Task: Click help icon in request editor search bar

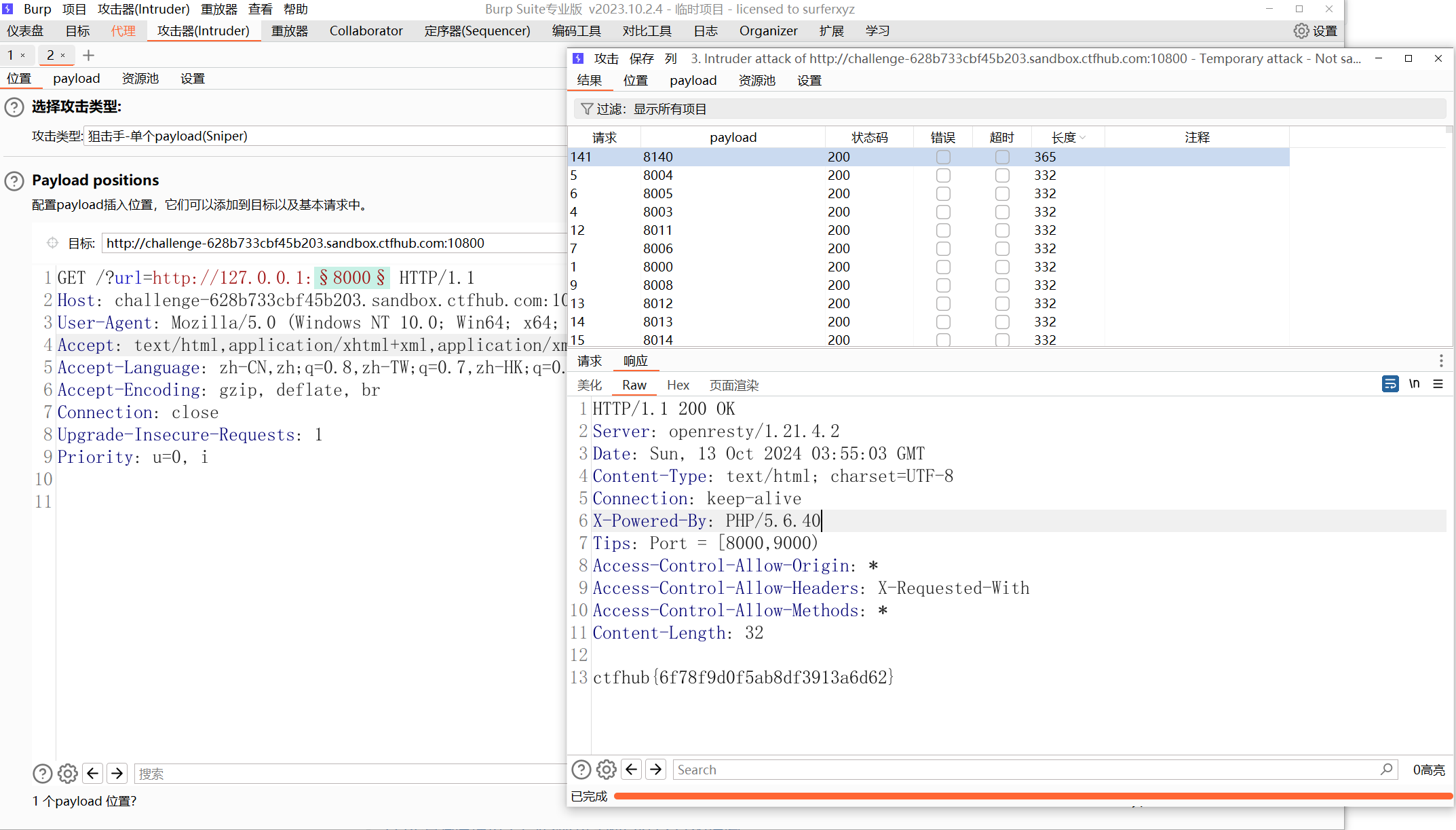Action: 43,774
